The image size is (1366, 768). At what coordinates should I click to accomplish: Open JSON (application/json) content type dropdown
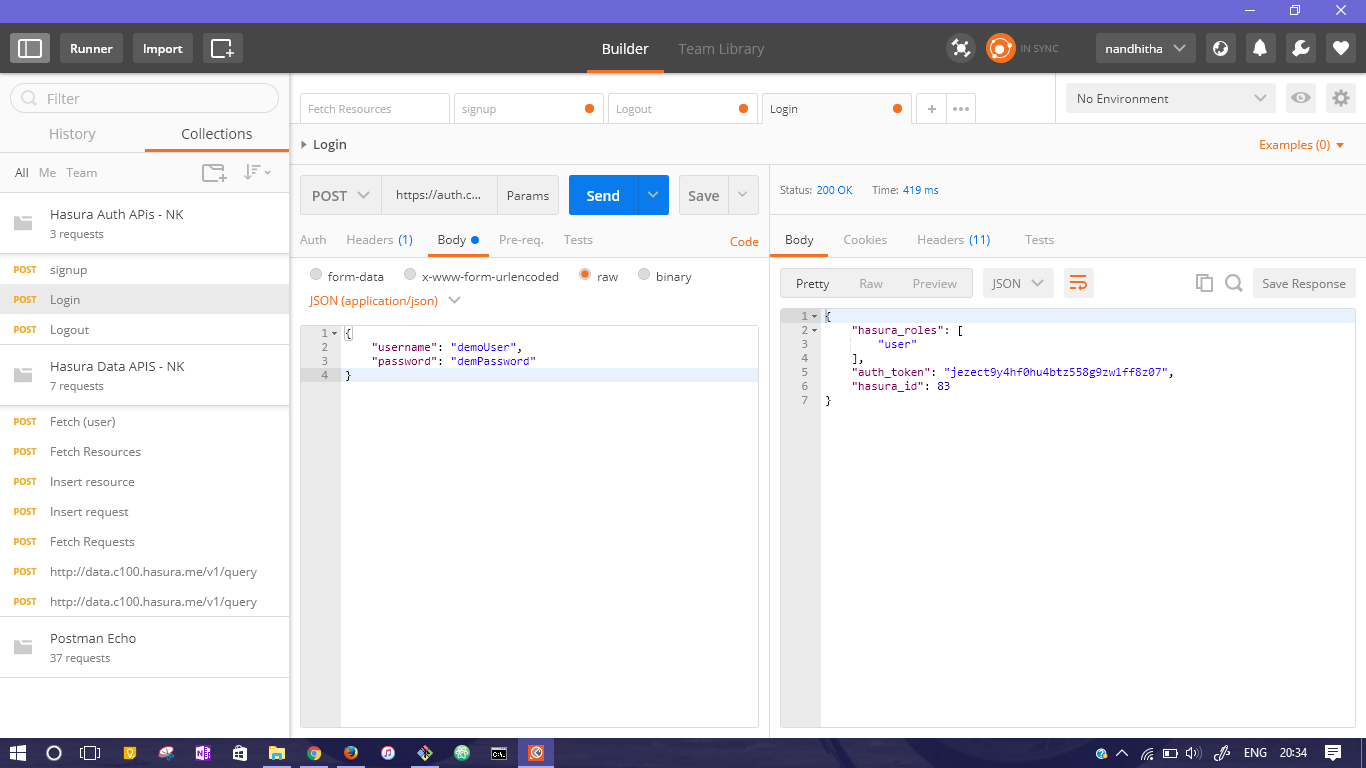385,300
